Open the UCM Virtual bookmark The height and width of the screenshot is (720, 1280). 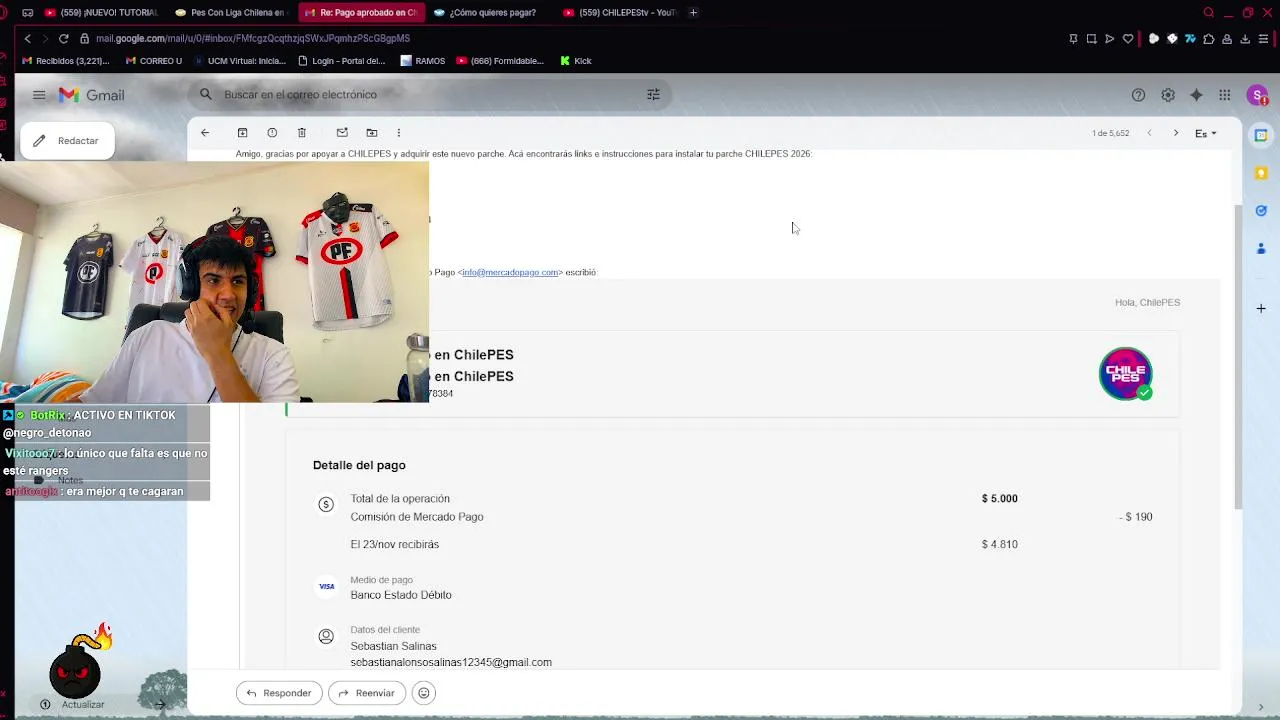click(x=239, y=61)
